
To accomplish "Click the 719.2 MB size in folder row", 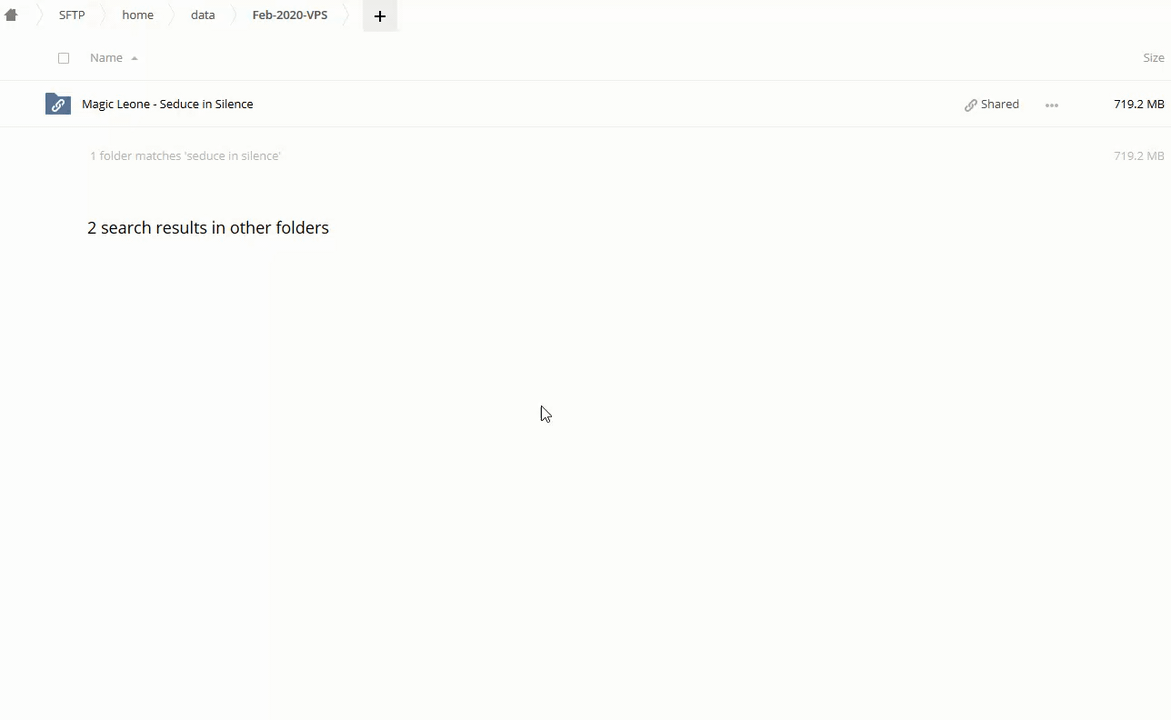I will [1138, 104].
